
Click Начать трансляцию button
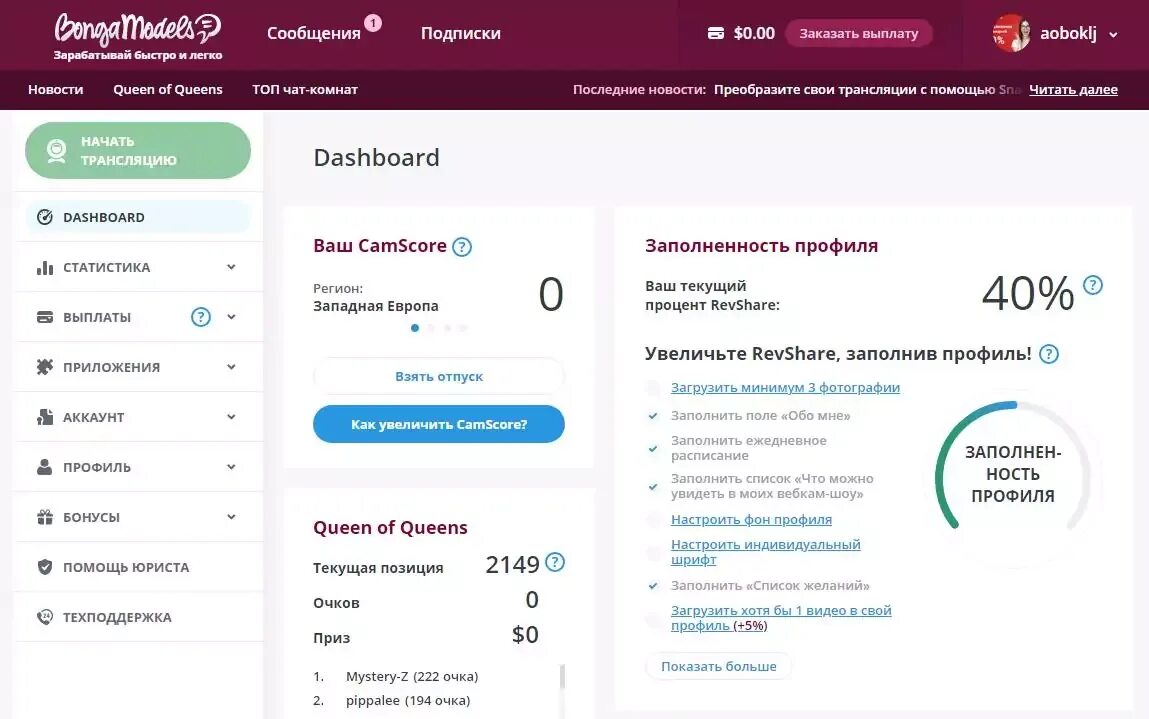coord(138,150)
